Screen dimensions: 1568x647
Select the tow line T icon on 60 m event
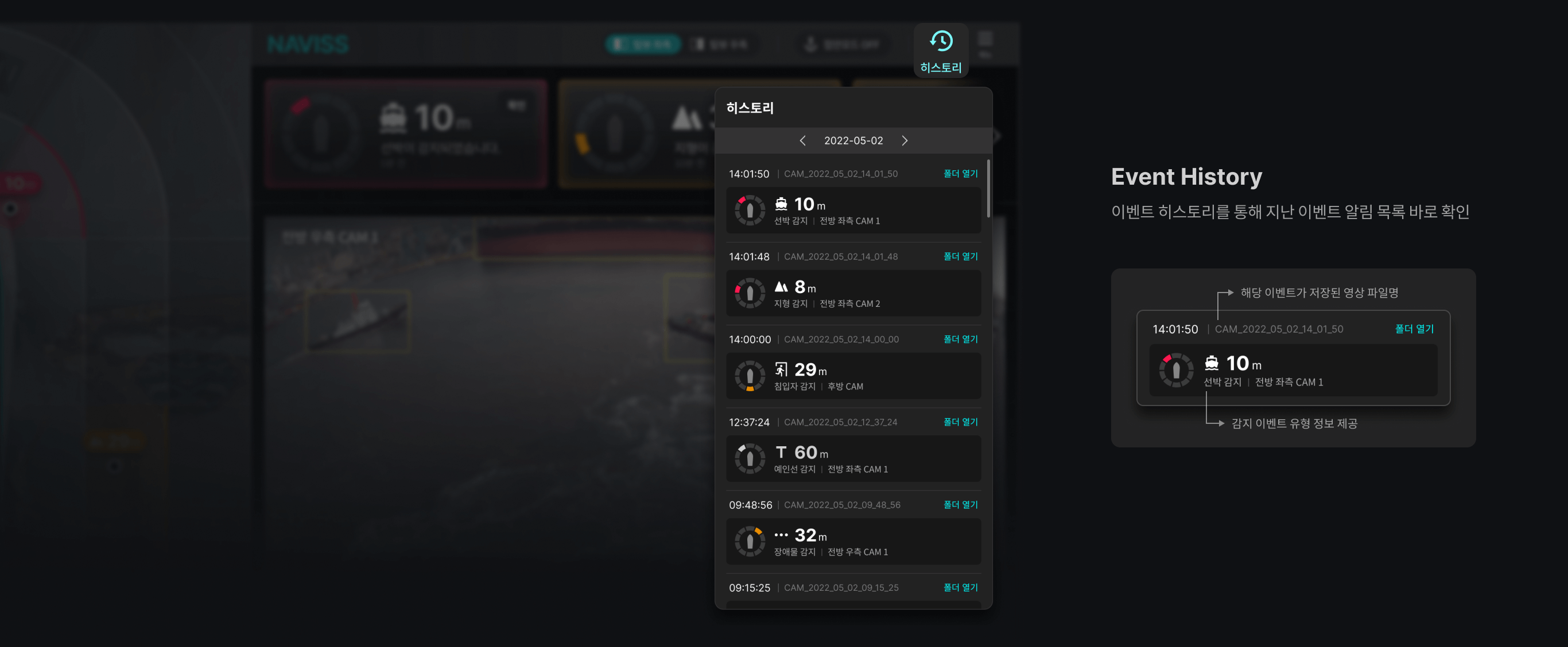(x=781, y=452)
